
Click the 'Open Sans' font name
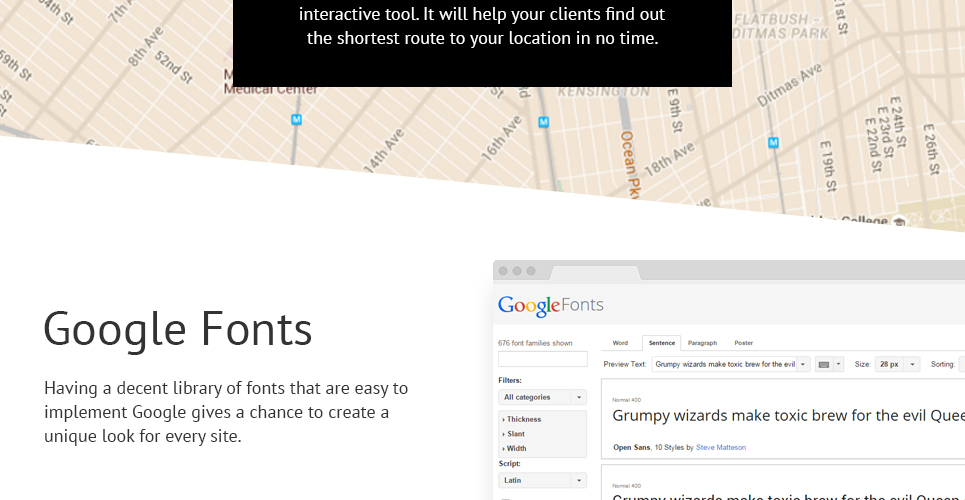click(x=631, y=448)
